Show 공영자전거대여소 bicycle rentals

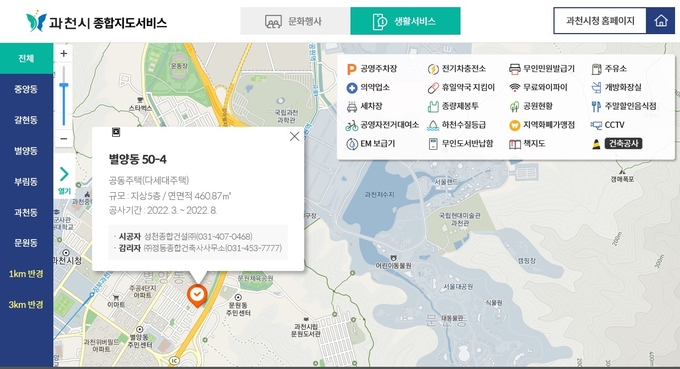382,125
